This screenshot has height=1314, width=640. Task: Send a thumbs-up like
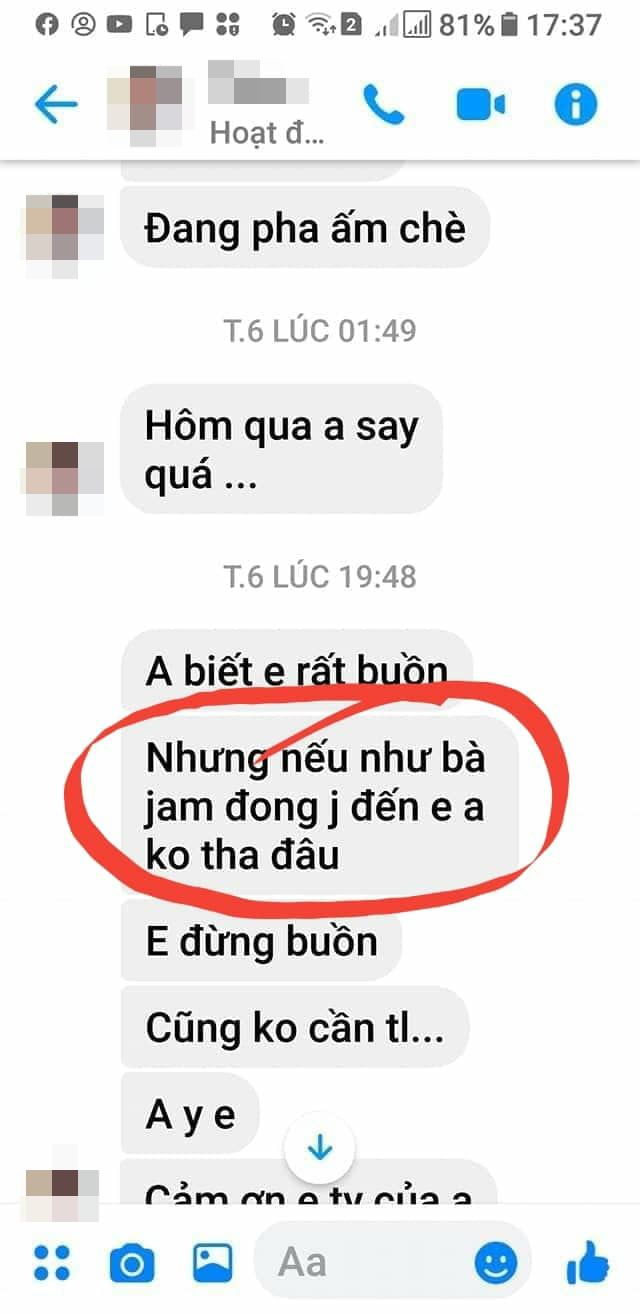[588, 1262]
